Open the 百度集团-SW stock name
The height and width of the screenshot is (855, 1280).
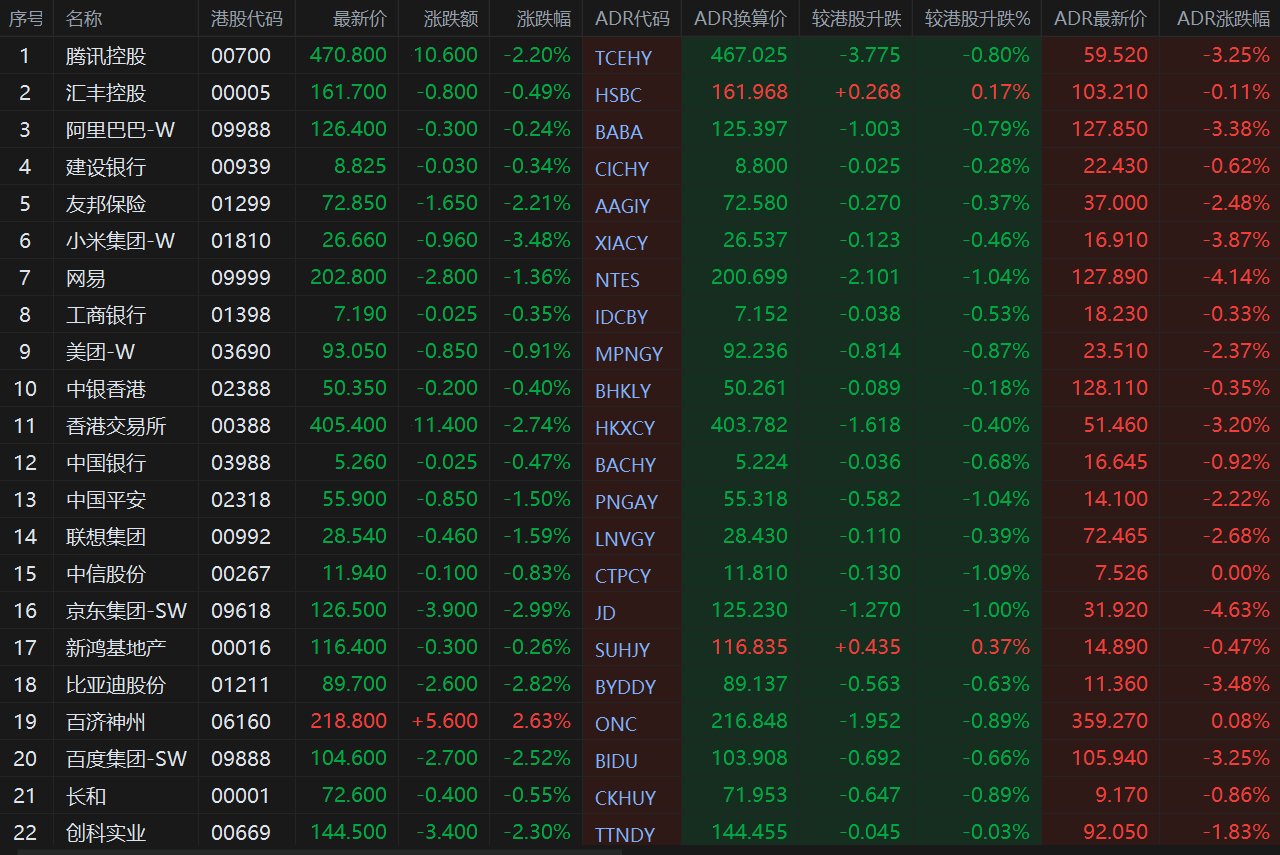tap(127, 758)
